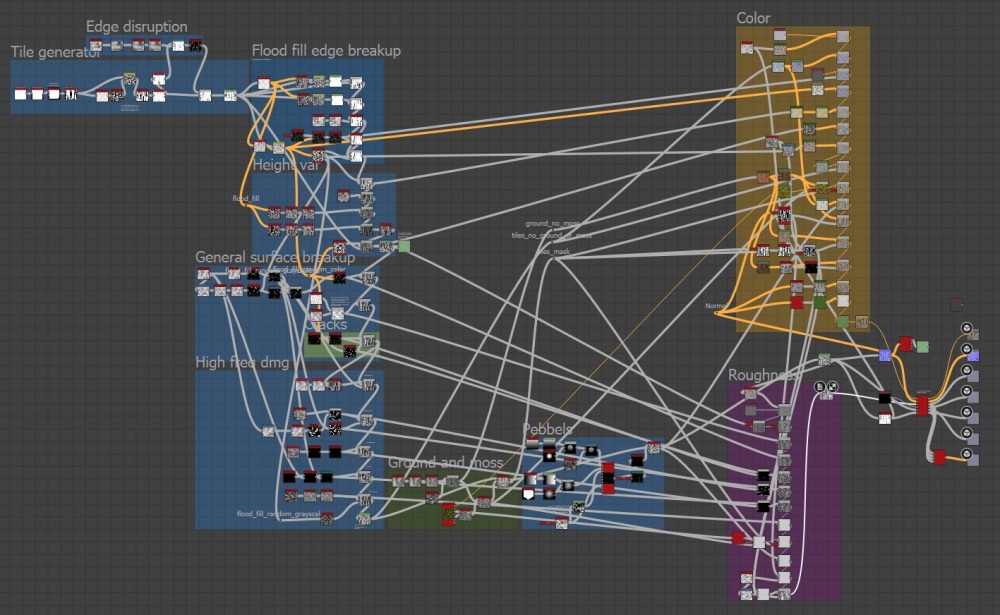
Task: Select the red node wired to bottom output
Action: point(939,457)
